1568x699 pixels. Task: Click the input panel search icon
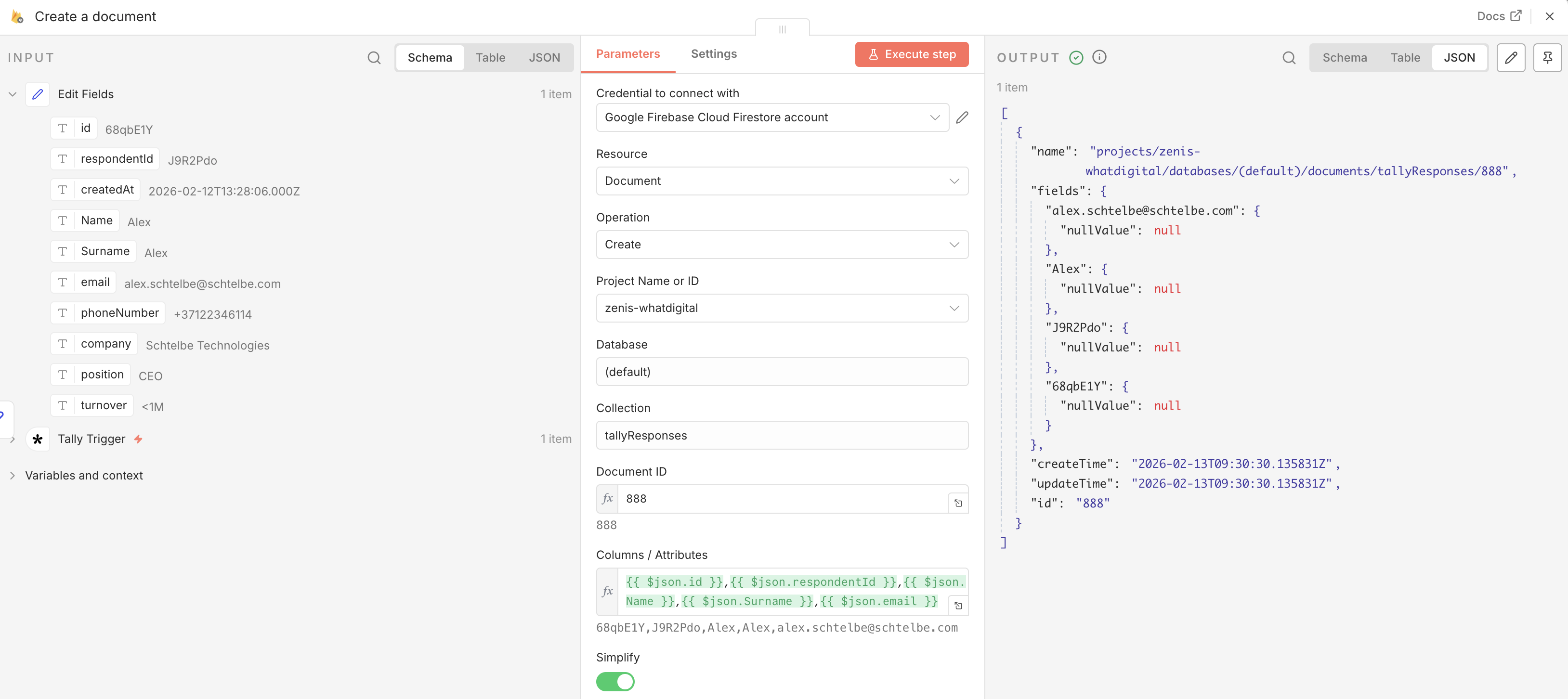pos(374,58)
